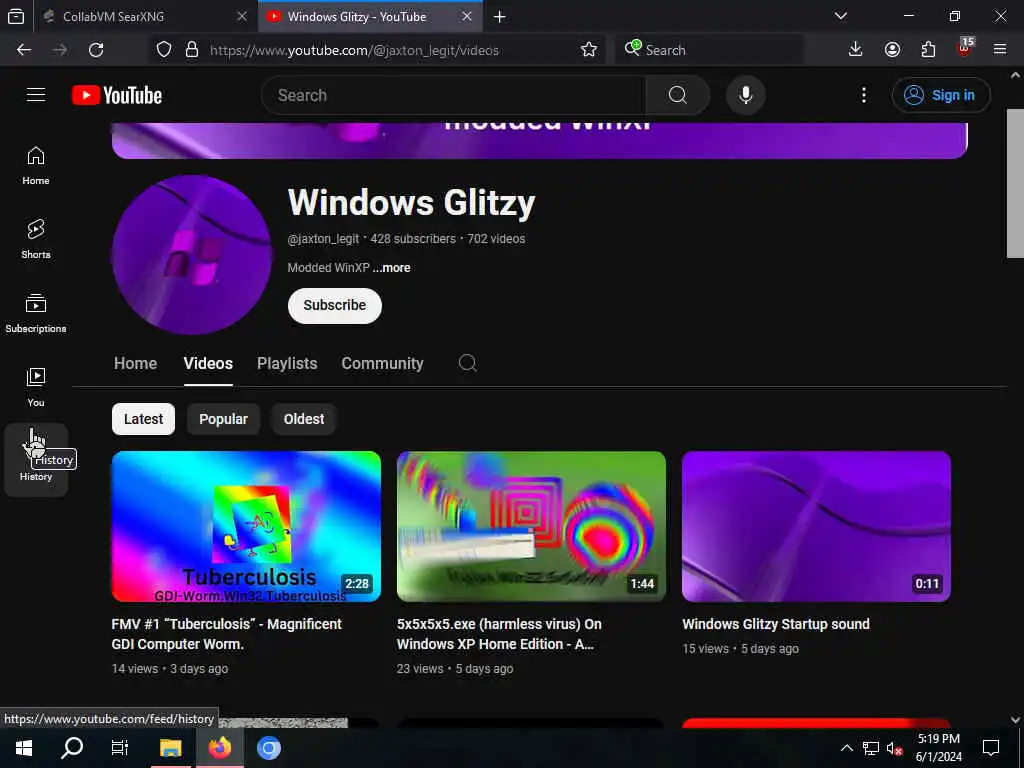
Task: Open the 0:11 purple startup sound thumbnail
Action: 816,526
